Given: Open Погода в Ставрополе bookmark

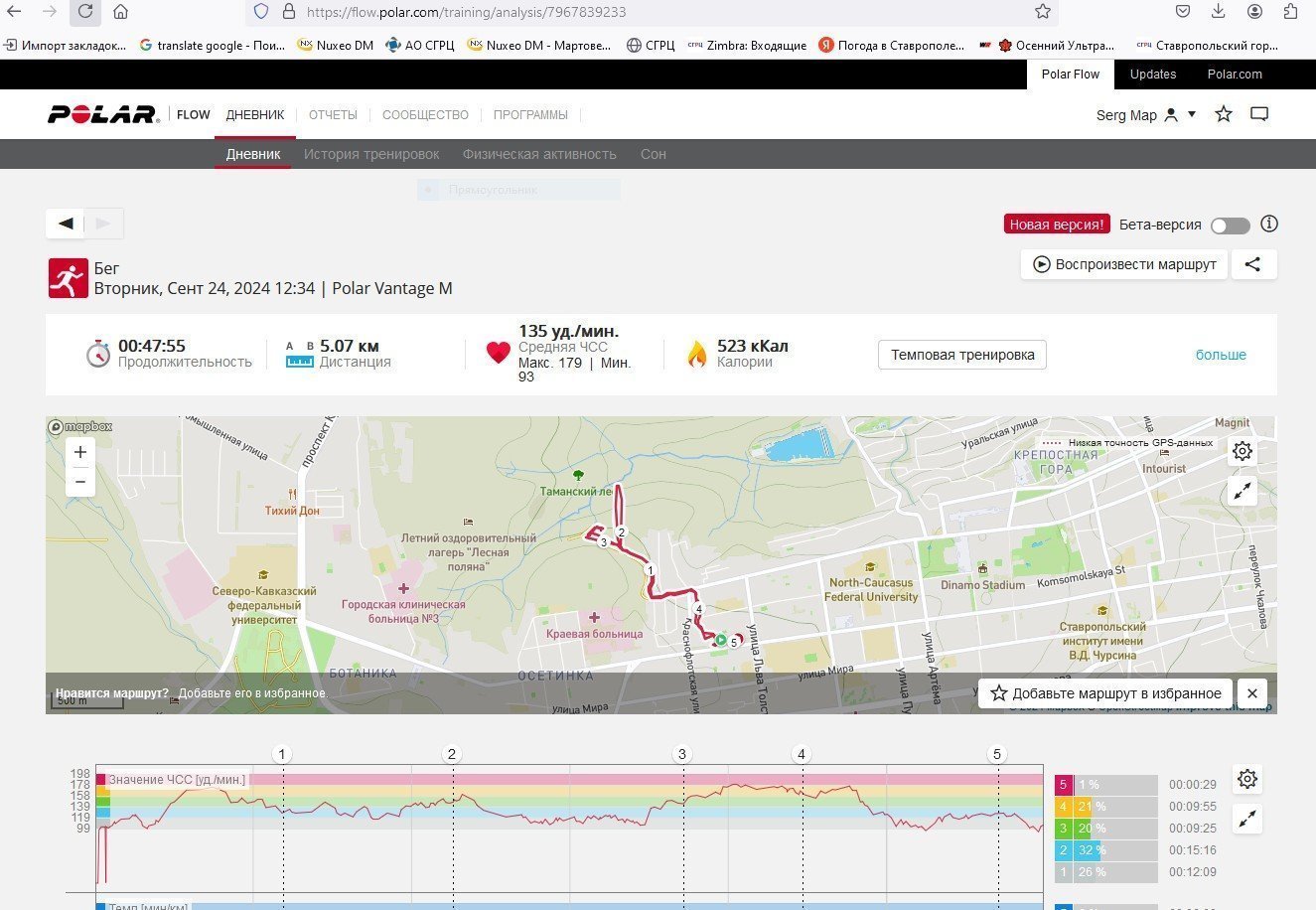Looking at the screenshot, I should point(892,45).
